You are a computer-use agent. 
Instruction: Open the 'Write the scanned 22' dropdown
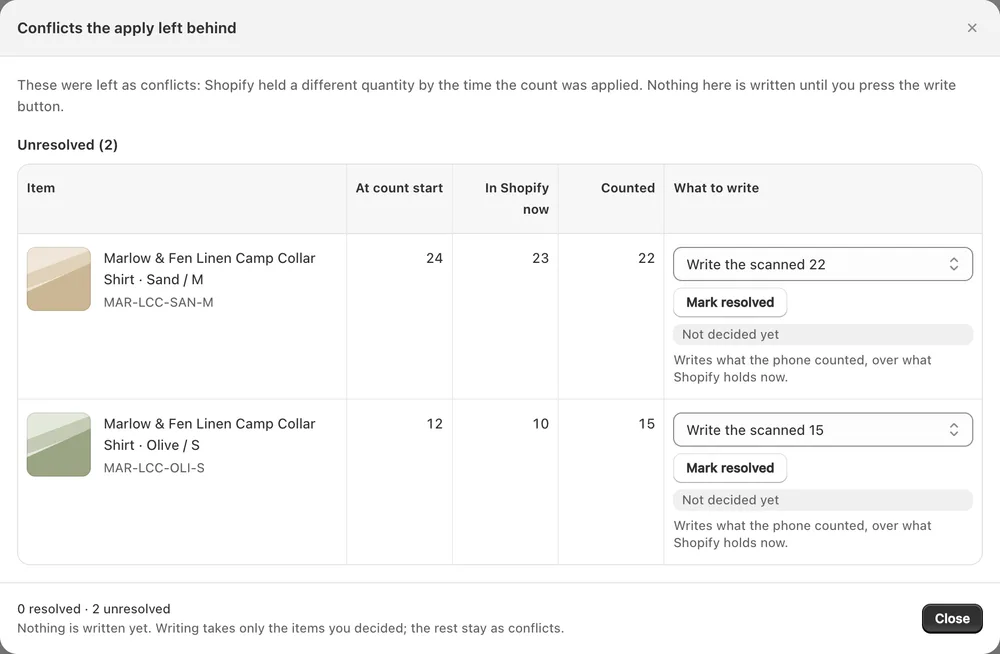pos(823,264)
